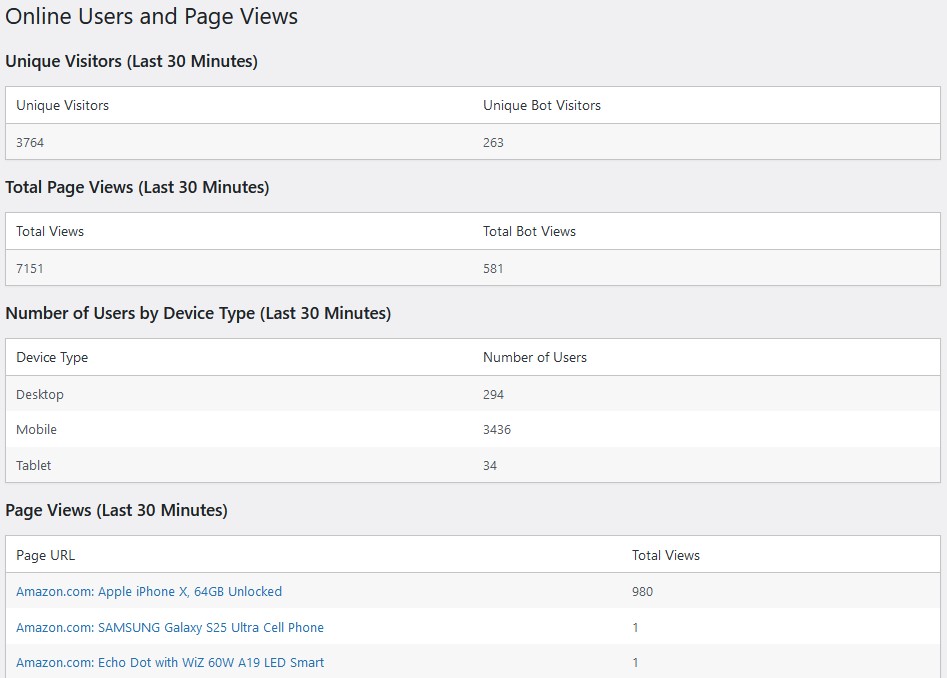Screen dimensions: 947x678
Task: Open the Apple iPhone X 64GB Unlocked link
Action: tap(149, 591)
